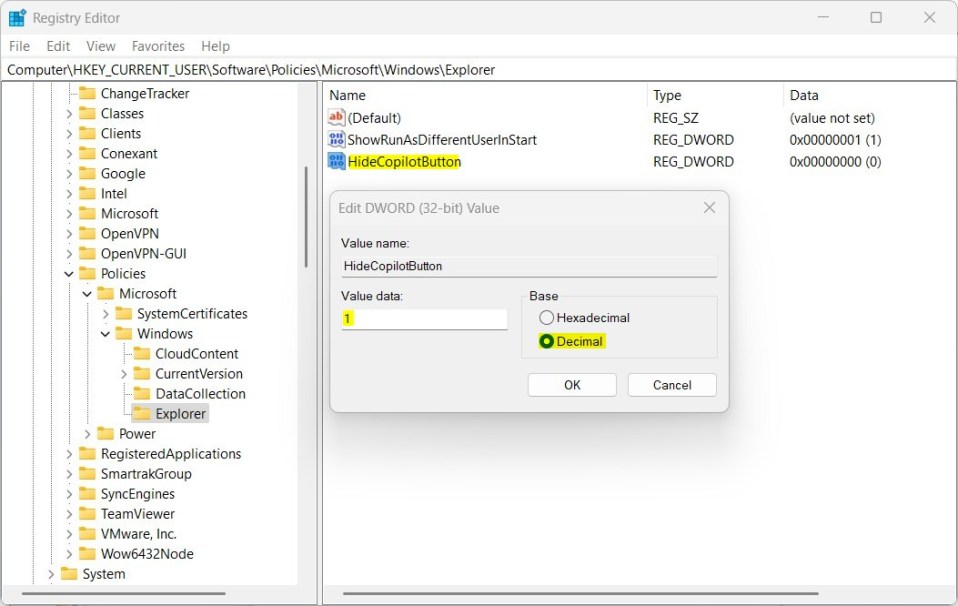Expand the CurrentVersion tree node
This screenshot has height=606, width=958.
[x=123, y=374]
